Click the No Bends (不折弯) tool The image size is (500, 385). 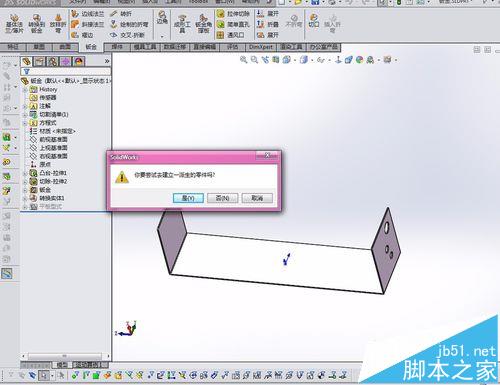(x=294, y=21)
